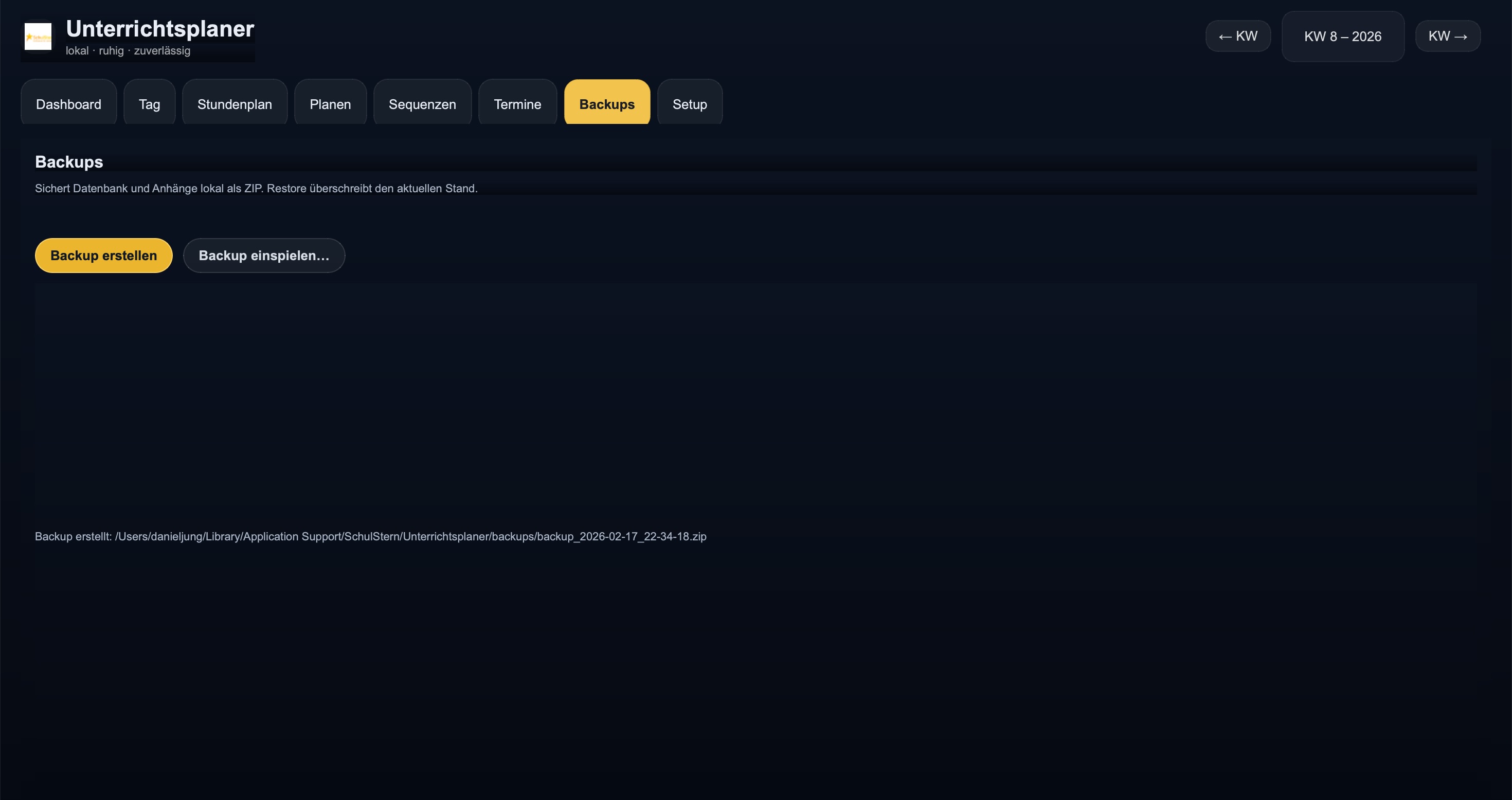1512x800 pixels.
Task: Open the Stundenplan tab
Action: click(234, 104)
